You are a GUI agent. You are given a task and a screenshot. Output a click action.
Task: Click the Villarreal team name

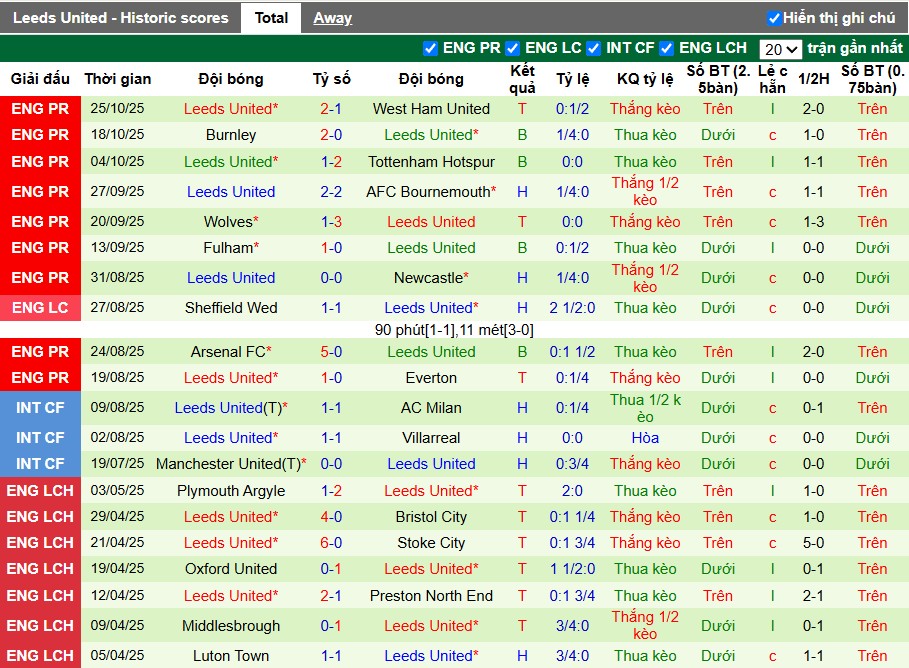pyautogui.click(x=431, y=437)
